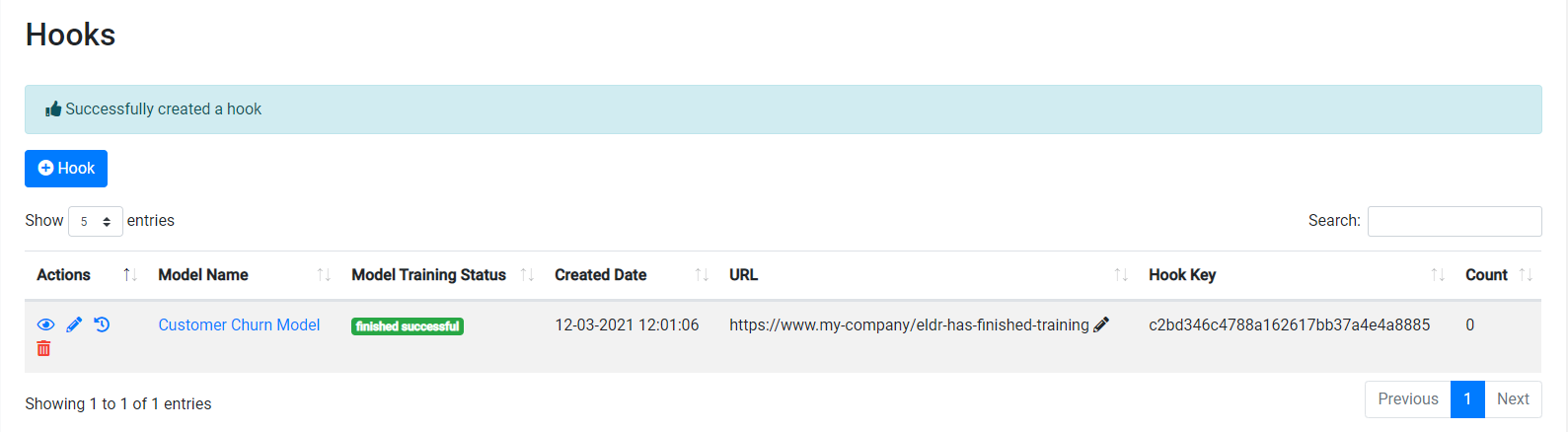
Task: Sort by Hook Key column
Action: pos(1438,275)
